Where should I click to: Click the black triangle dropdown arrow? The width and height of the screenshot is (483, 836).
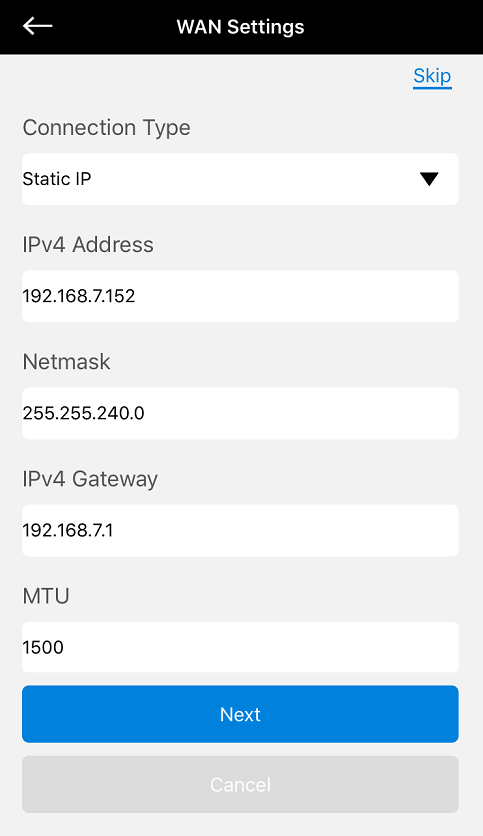click(429, 179)
